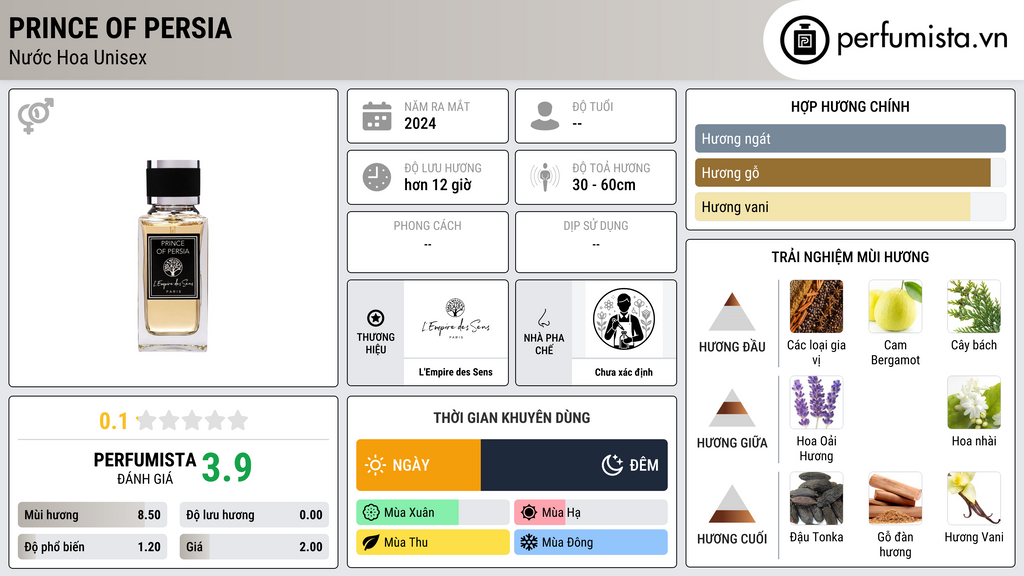Click the Độ phổ biến 1.20 score bar
Viewport: 1024px width, 576px height.
pos(92,547)
